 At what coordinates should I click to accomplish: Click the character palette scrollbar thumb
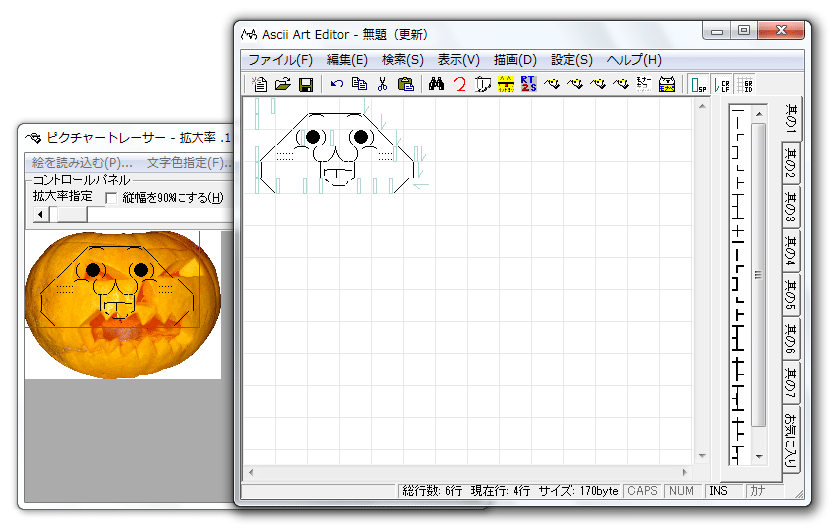tap(759, 275)
